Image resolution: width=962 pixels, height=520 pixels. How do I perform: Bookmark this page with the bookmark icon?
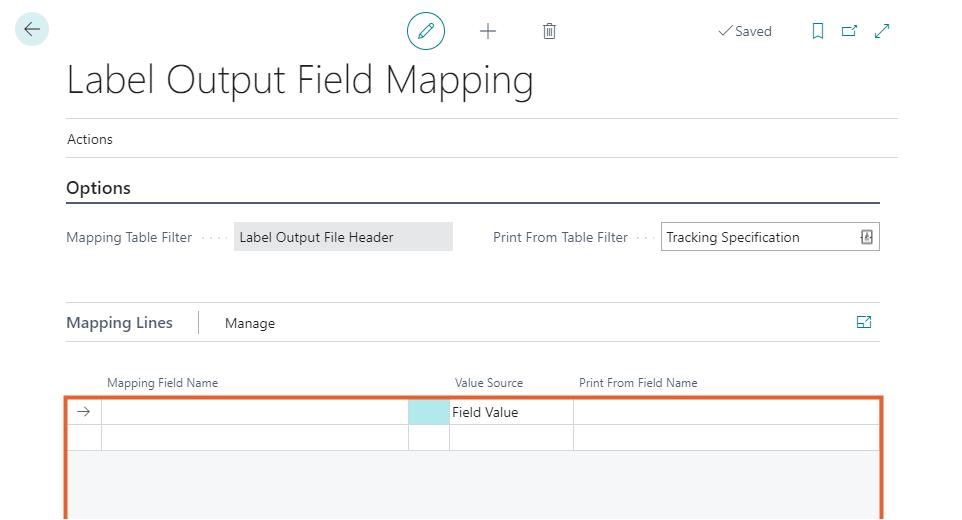[817, 31]
